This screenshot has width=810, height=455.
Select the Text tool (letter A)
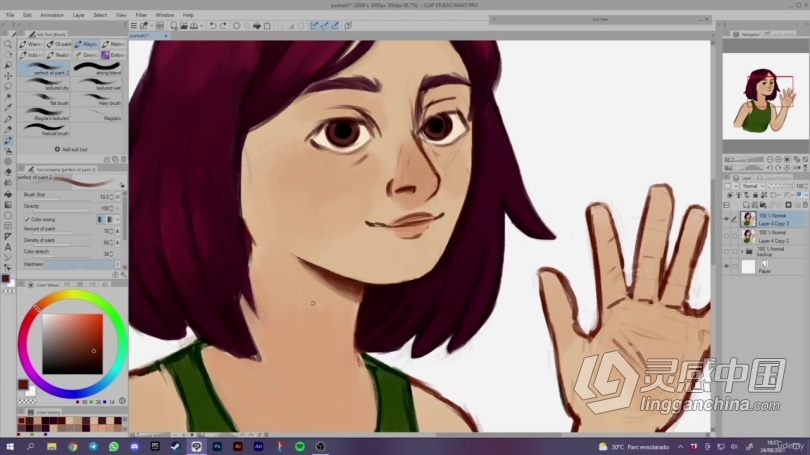pyautogui.click(x=8, y=247)
